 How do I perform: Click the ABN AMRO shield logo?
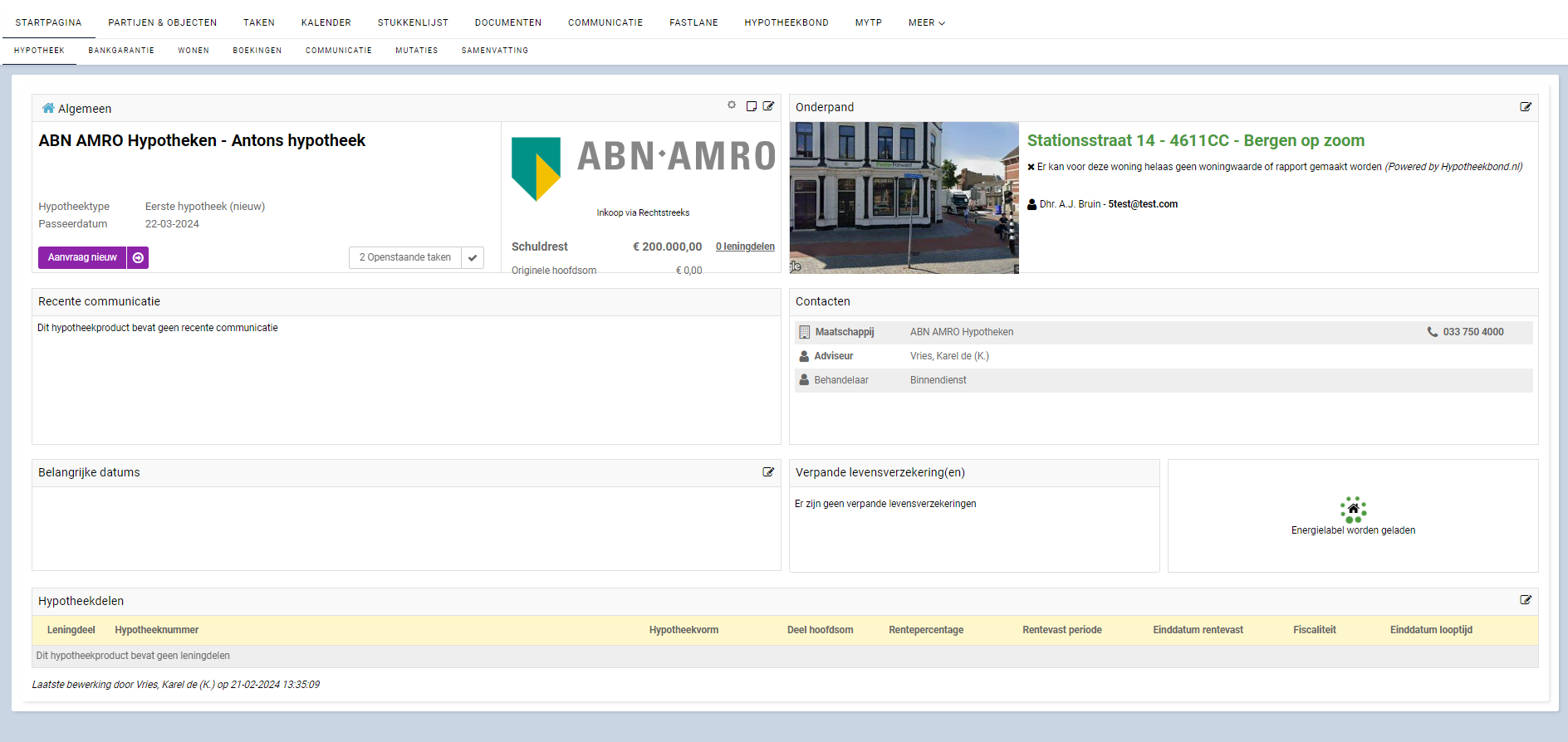pos(536,169)
